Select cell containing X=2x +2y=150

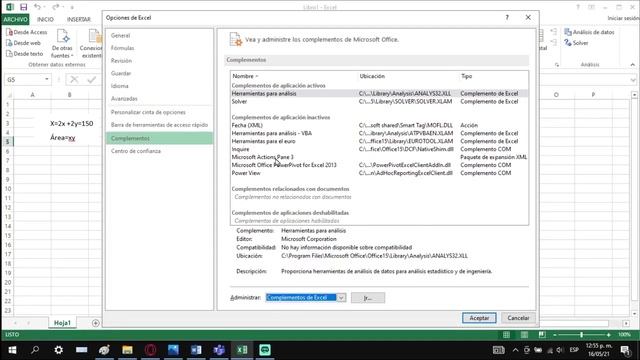click(71, 123)
